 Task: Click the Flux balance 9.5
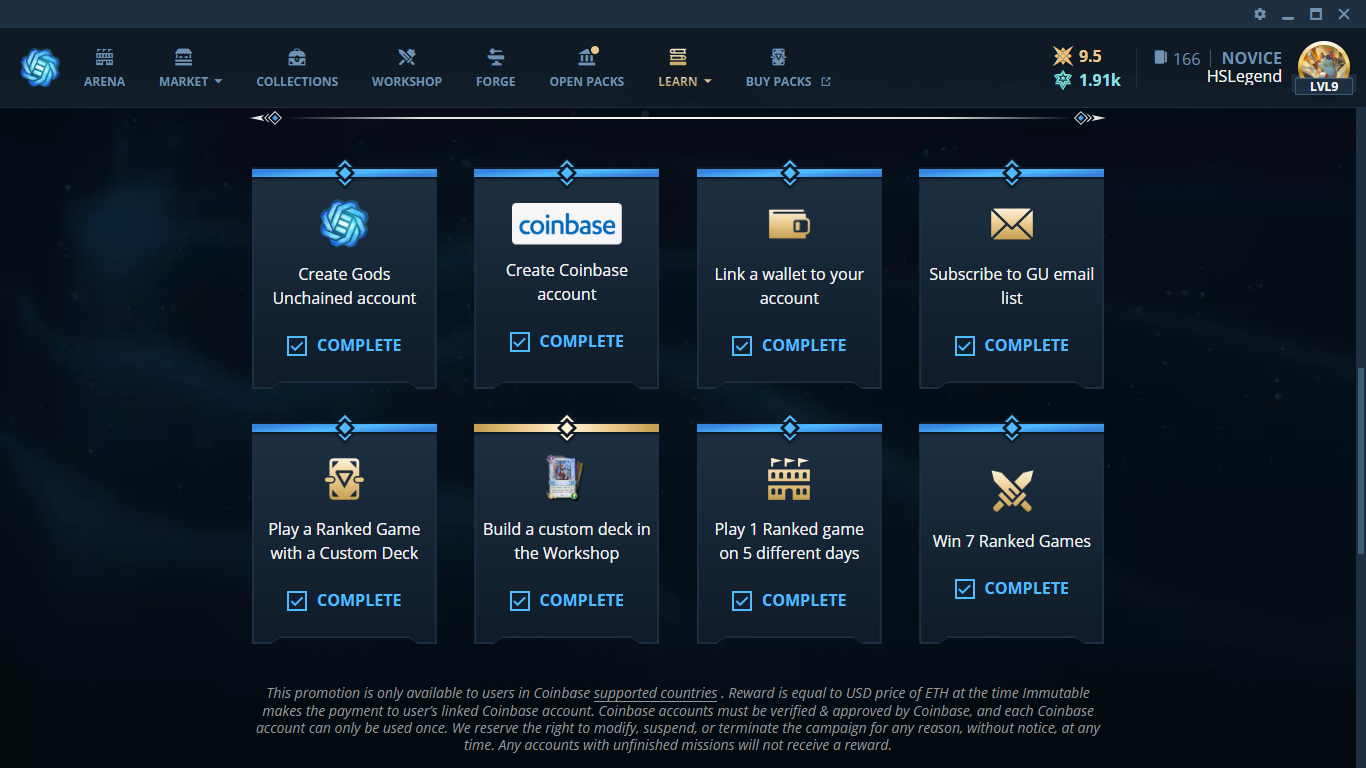click(1090, 57)
